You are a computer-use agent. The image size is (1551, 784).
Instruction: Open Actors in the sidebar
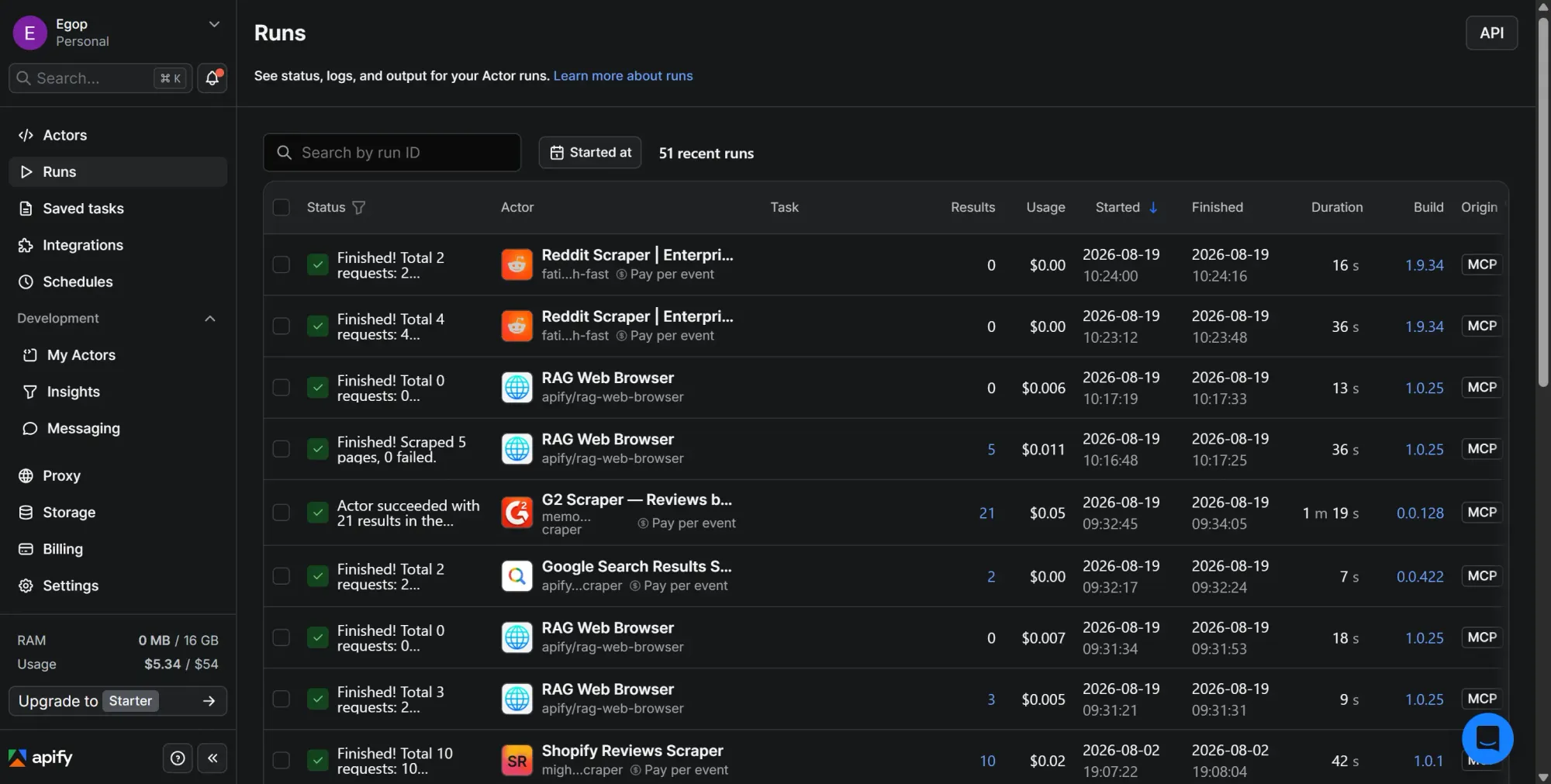pos(118,135)
